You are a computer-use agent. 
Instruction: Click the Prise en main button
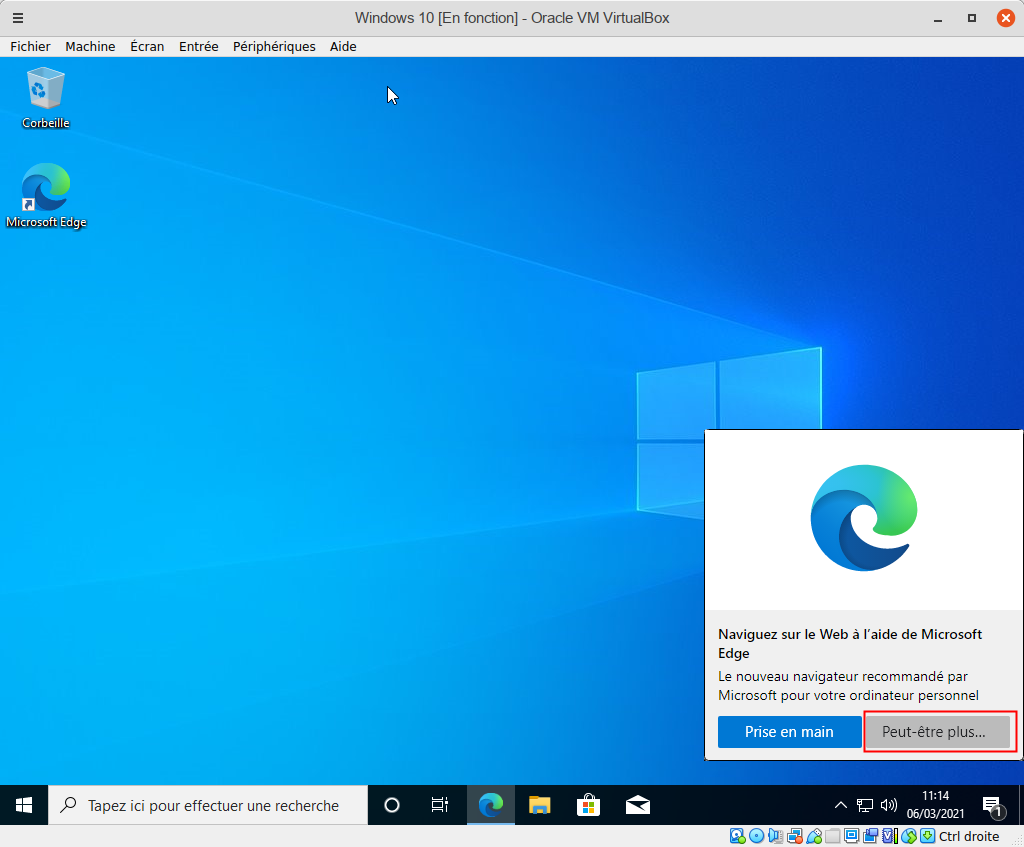(x=789, y=732)
